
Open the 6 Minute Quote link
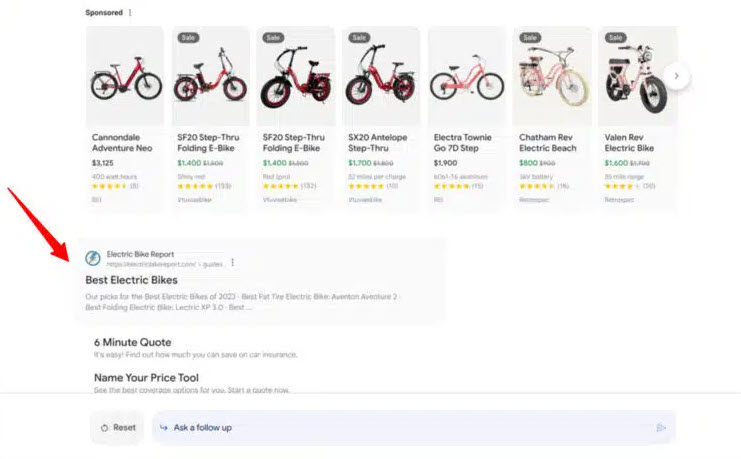pos(132,342)
